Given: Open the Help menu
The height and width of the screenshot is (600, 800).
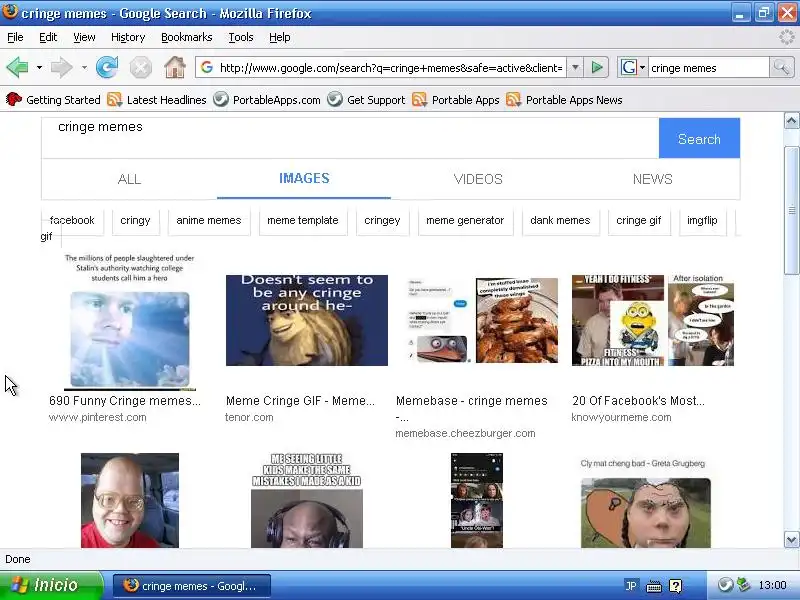Looking at the screenshot, I should pos(280,37).
